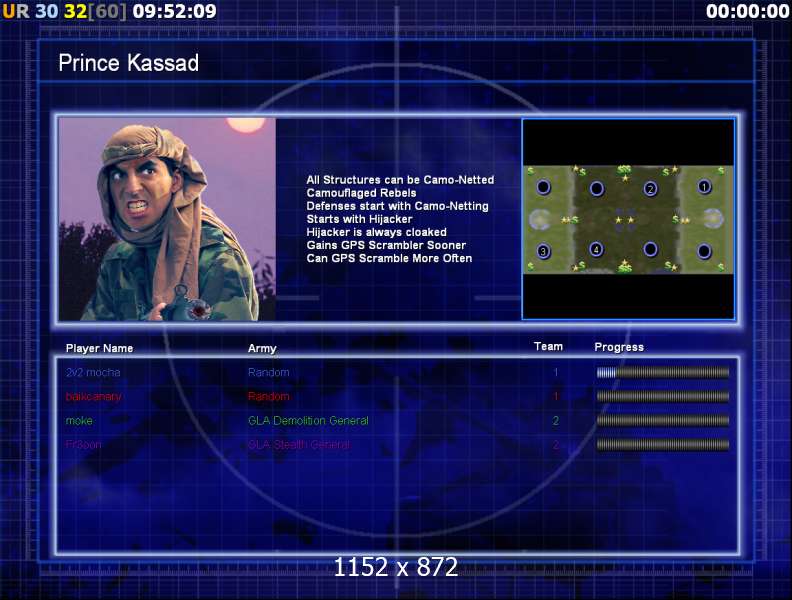Click the right star at minimap center
This screenshot has width=792, height=600.
point(631,220)
